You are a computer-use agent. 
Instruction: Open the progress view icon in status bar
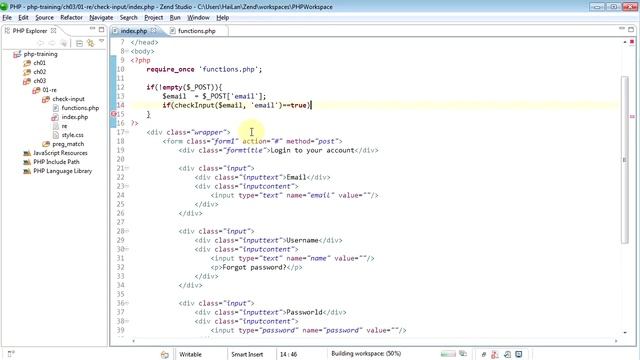(x=462, y=353)
